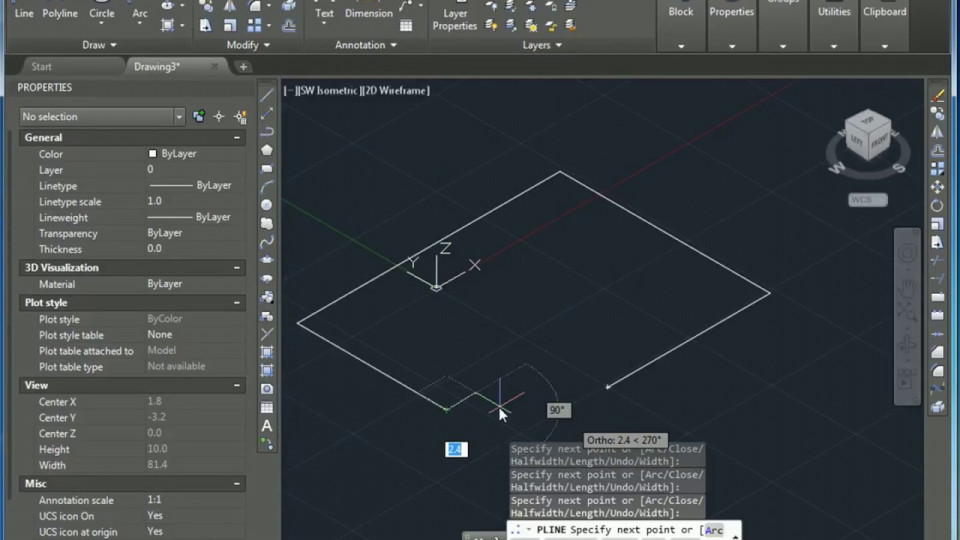This screenshot has height=540, width=960.
Task: Click the Table icon in Annotation panel
Action: point(406,26)
